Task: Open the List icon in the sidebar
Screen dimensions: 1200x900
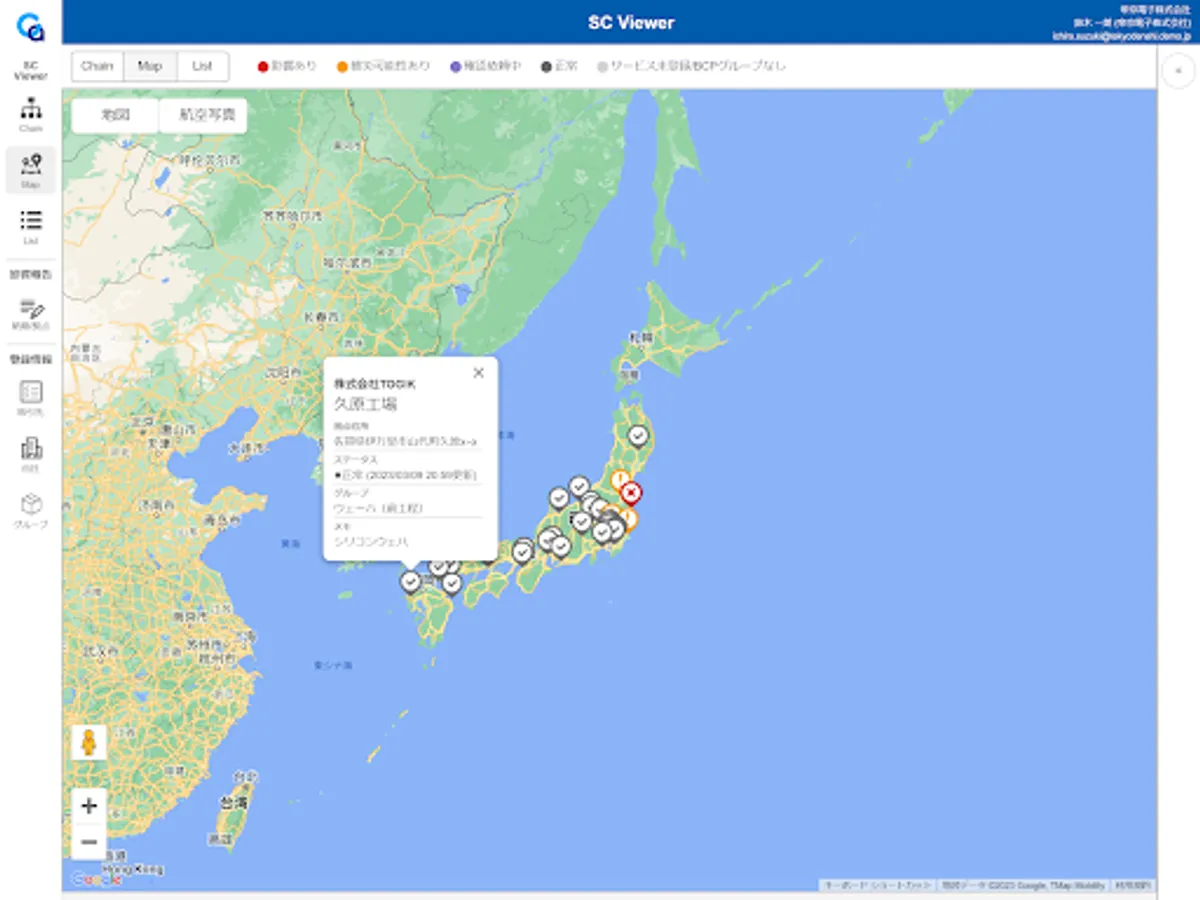Action: 31,226
